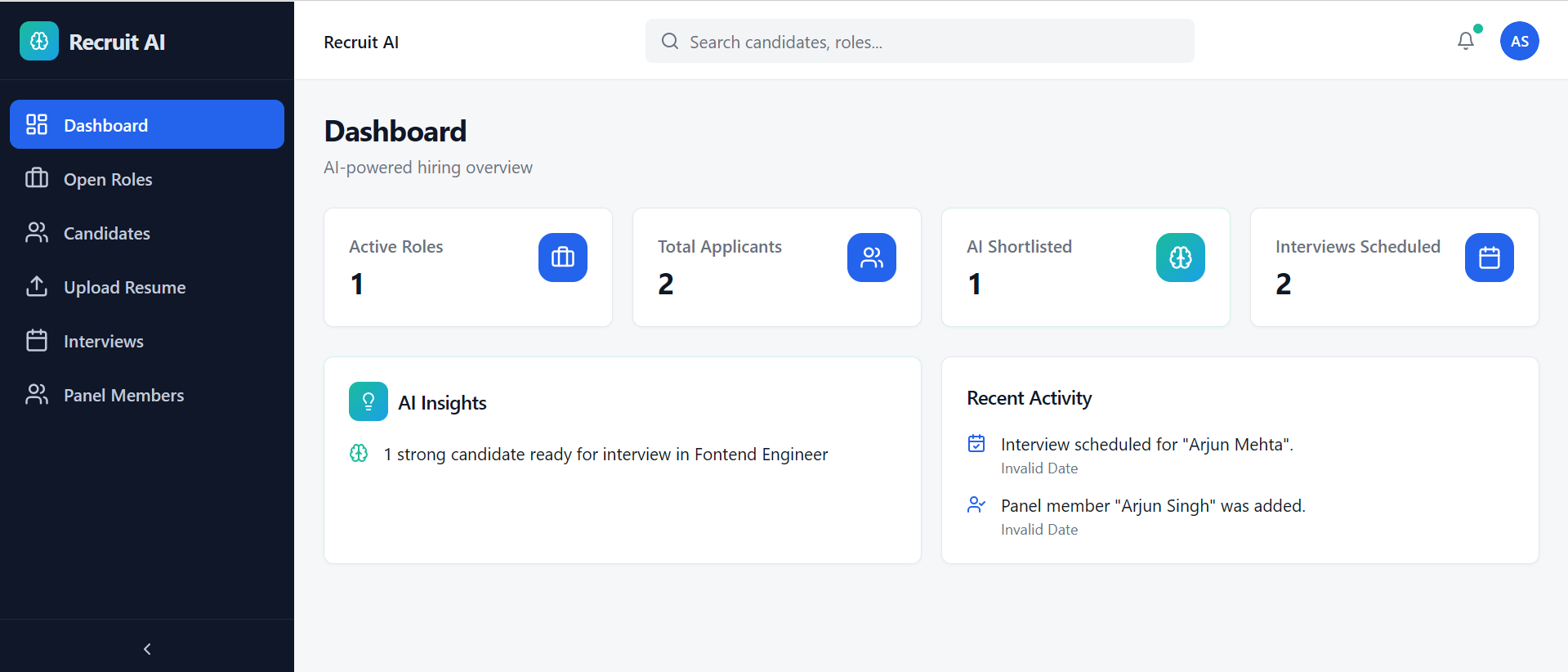
Task: Click the Interview scheduled for Arjun Mehta entry
Action: pyautogui.click(x=1146, y=445)
